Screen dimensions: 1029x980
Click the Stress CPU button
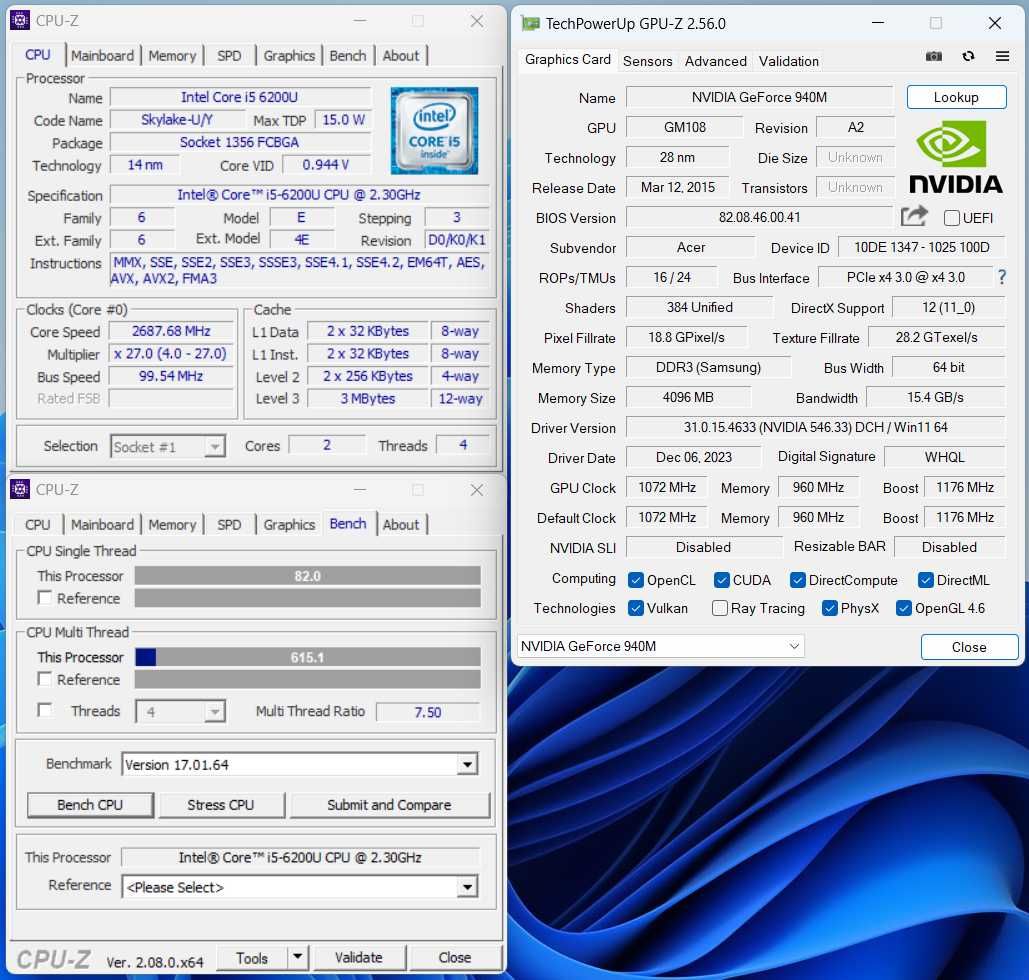[x=220, y=805]
